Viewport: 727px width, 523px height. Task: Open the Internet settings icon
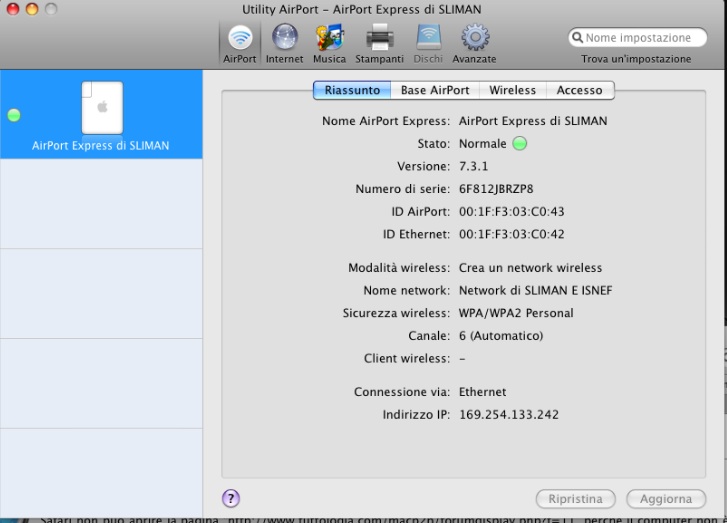pyautogui.click(x=284, y=45)
